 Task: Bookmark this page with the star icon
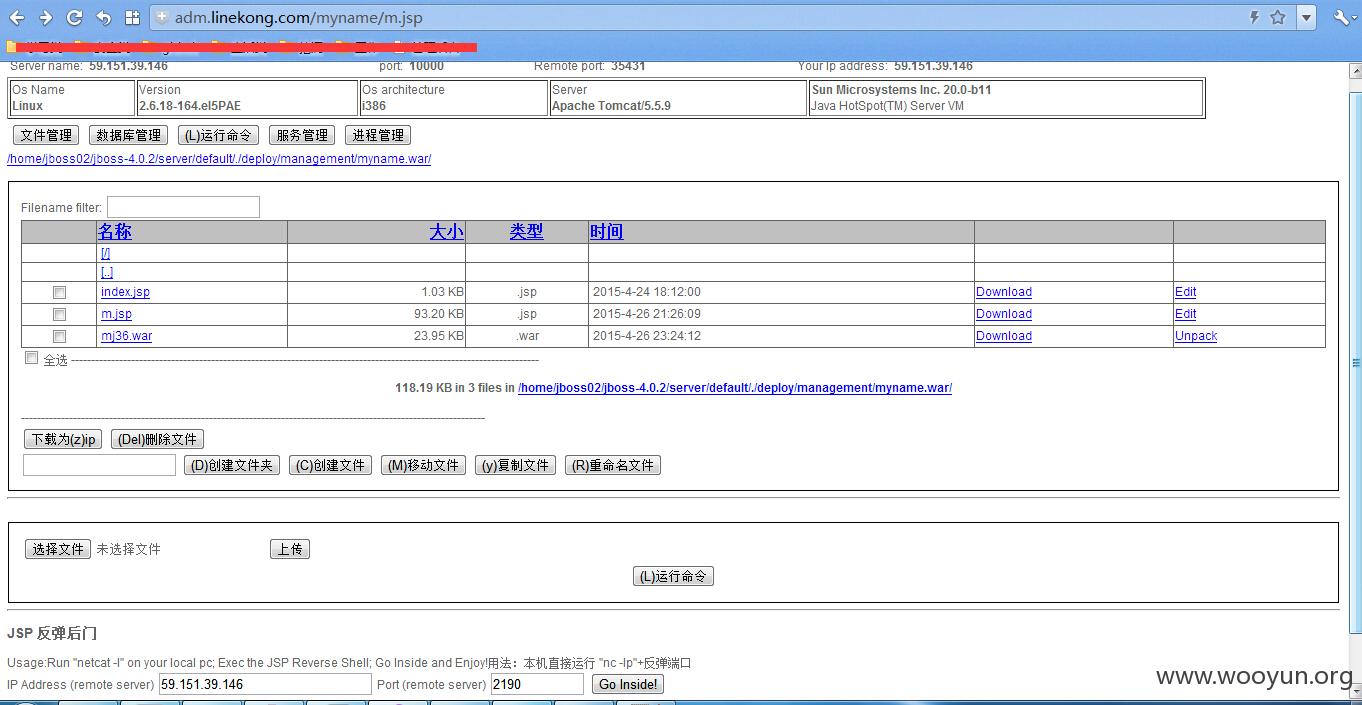[1277, 17]
